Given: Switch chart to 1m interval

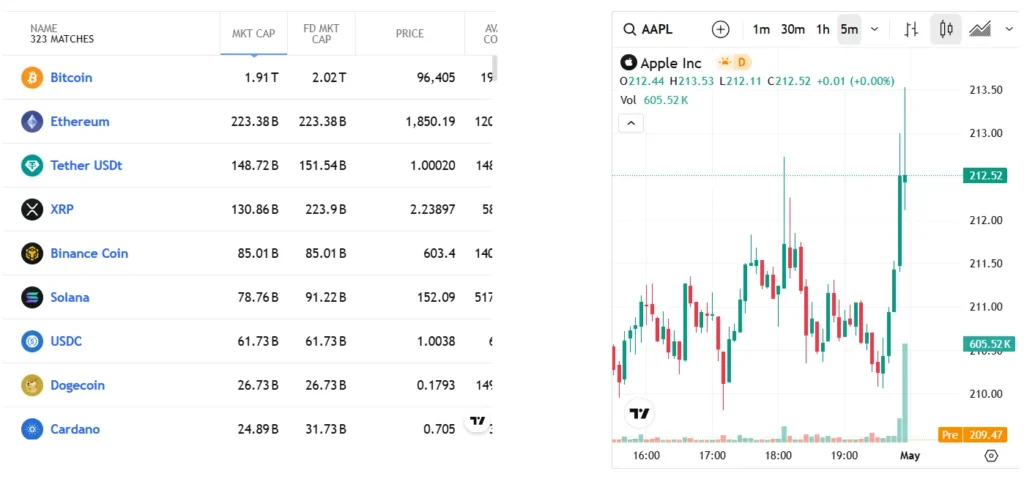Looking at the screenshot, I should 761,29.
